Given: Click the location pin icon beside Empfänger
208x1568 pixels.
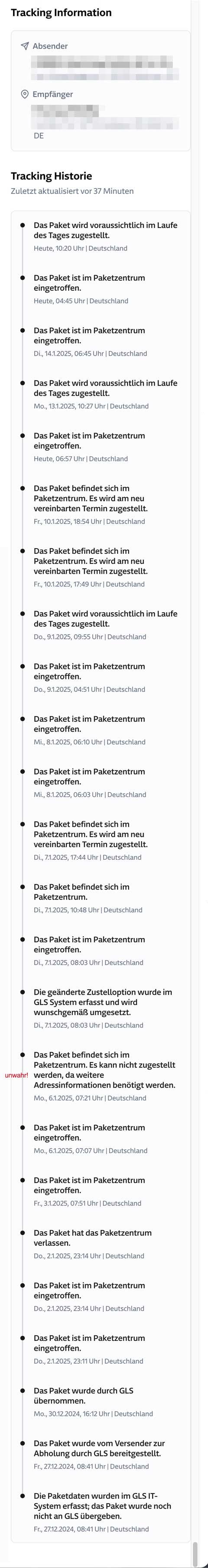Looking at the screenshot, I should (x=24, y=94).
